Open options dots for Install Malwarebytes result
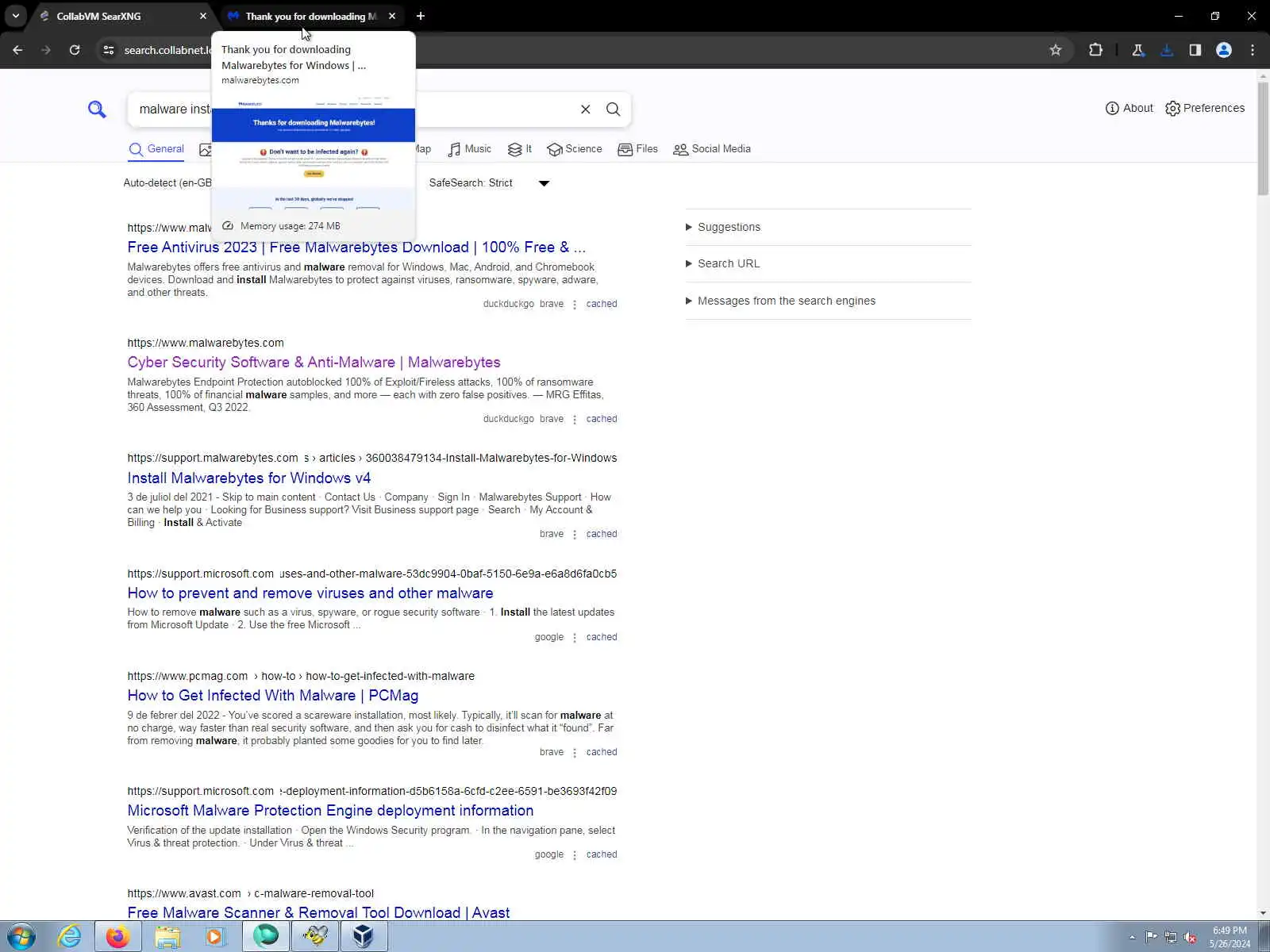The width and height of the screenshot is (1270, 952). click(575, 535)
